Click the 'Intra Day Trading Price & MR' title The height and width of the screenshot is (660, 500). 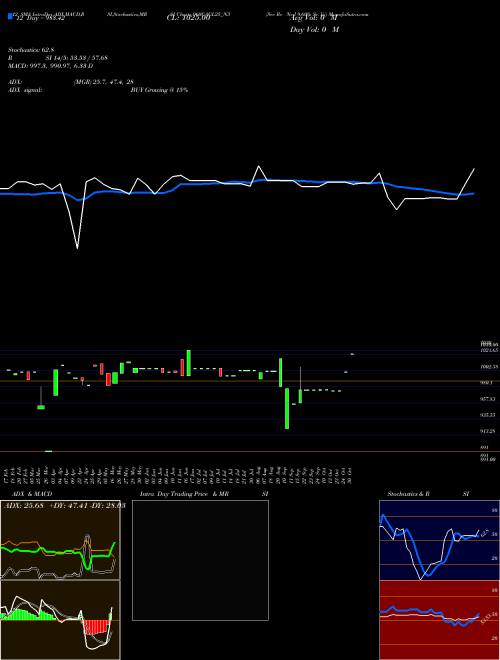click(x=184, y=494)
